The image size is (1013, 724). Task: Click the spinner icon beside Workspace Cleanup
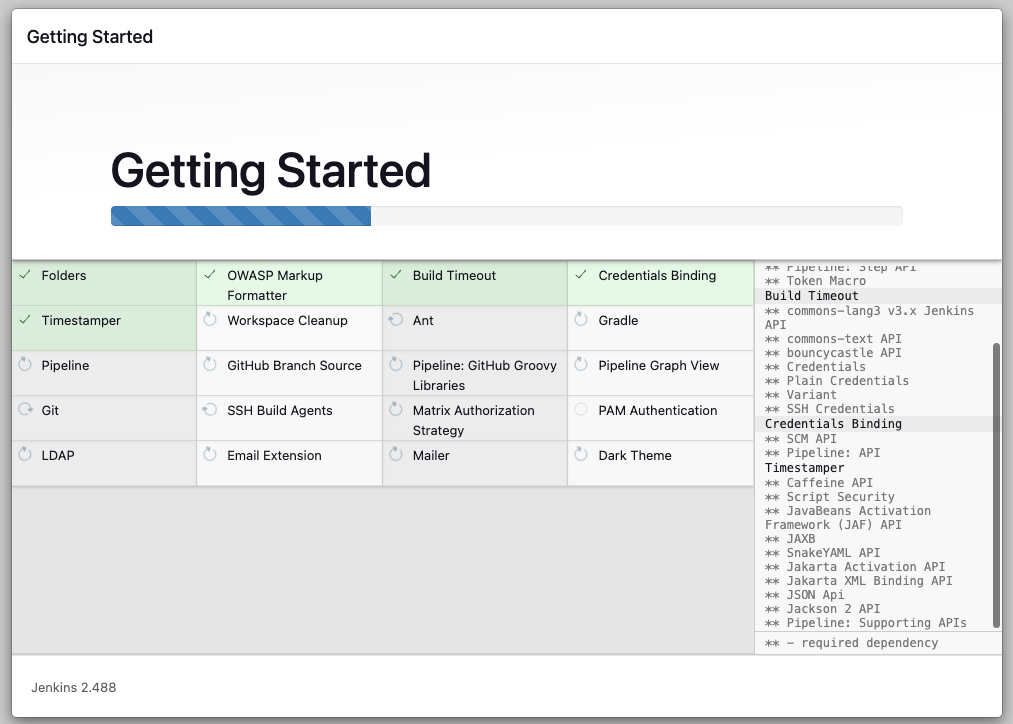pyautogui.click(x=210, y=319)
